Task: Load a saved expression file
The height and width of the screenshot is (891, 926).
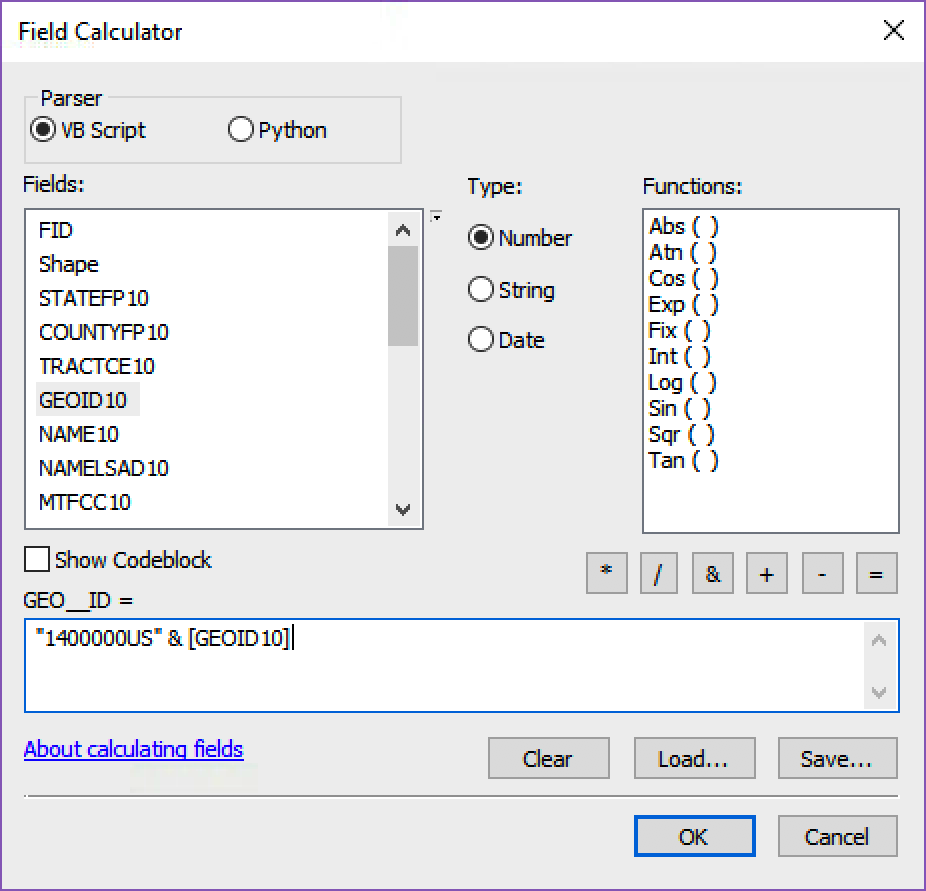Action: tap(694, 758)
